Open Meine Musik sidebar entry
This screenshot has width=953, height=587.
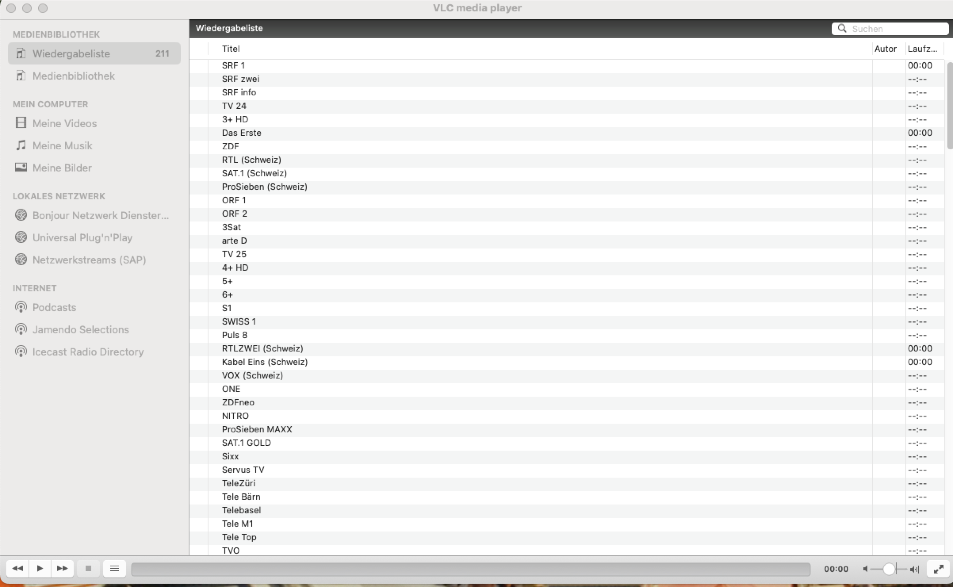(x=94, y=146)
